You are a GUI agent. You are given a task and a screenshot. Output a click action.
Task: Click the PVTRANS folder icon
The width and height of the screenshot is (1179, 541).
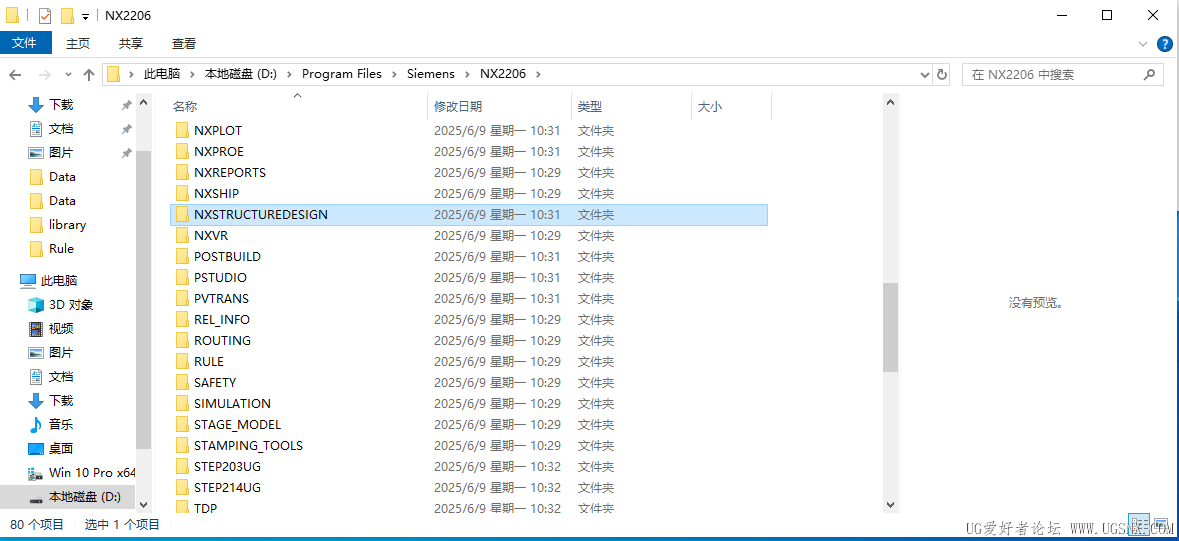tap(181, 299)
